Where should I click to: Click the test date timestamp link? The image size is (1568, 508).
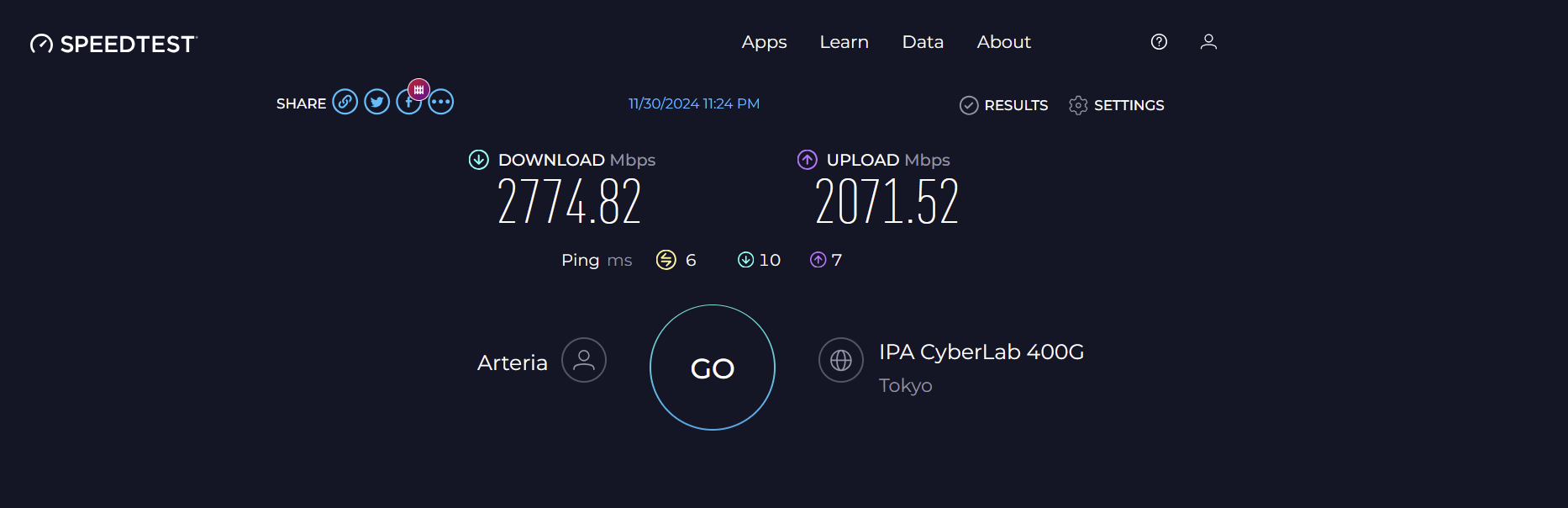point(694,103)
